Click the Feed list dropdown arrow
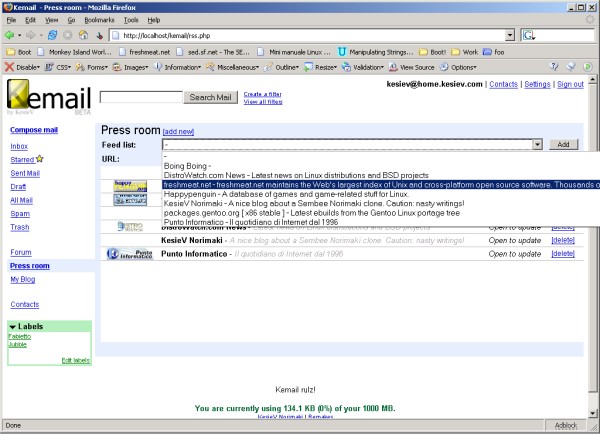Image resolution: width=600 pixels, height=434 pixels. pyautogui.click(x=538, y=144)
